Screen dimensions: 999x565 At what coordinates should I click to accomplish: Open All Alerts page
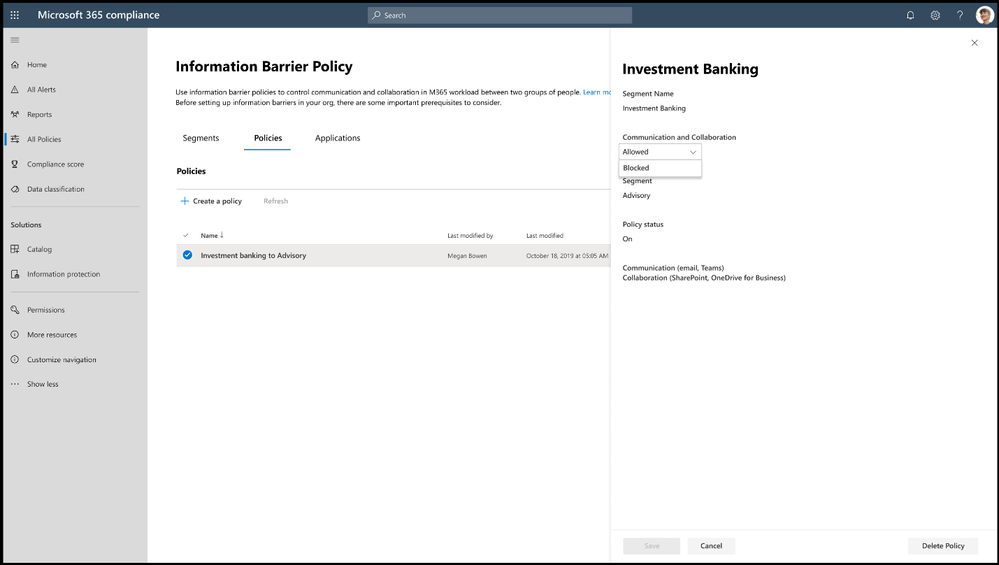coord(41,89)
